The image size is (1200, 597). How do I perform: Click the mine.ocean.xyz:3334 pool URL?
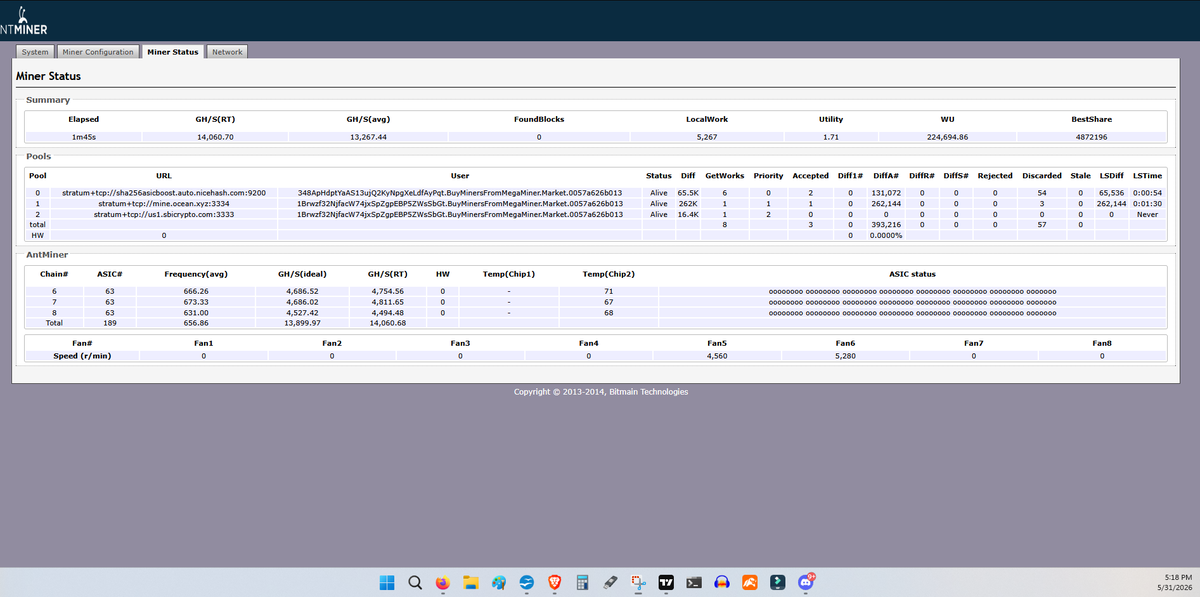point(164,203)
